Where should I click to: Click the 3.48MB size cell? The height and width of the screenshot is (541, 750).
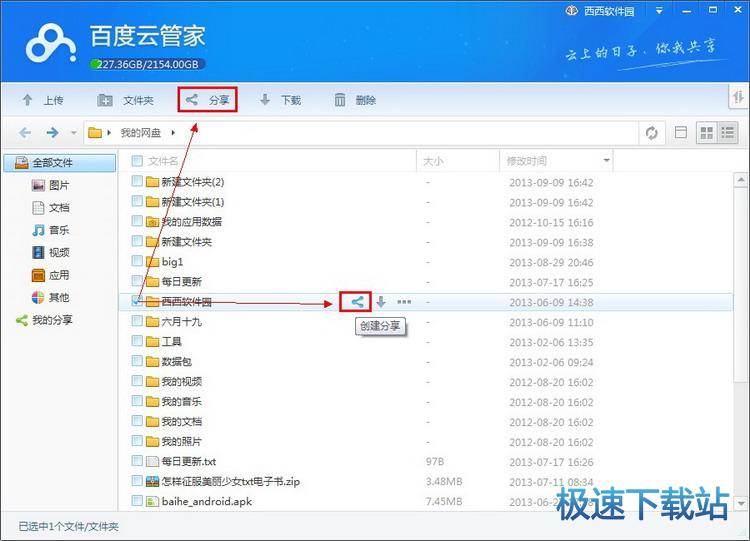click(x=444, y=482)
